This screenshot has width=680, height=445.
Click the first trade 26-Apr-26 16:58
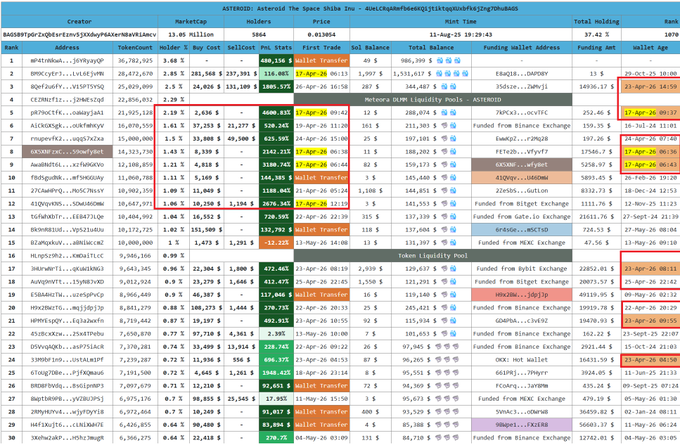pyautogui.click(x=321, y=87)
